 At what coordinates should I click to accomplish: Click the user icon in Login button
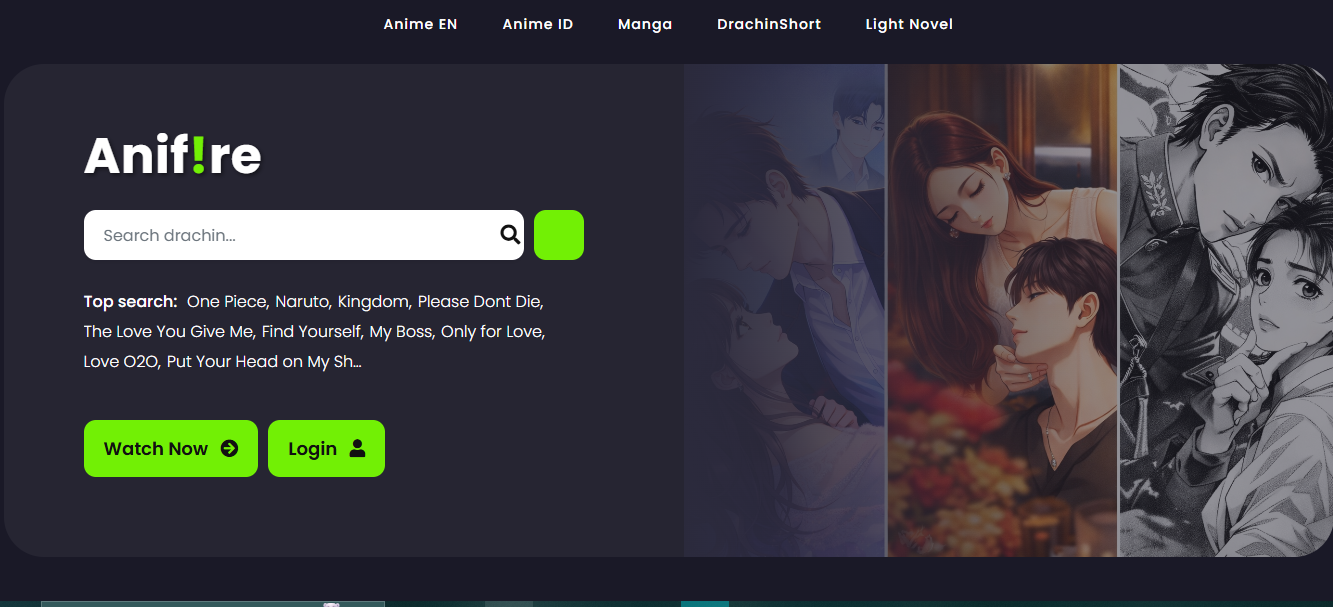[357, 448]
